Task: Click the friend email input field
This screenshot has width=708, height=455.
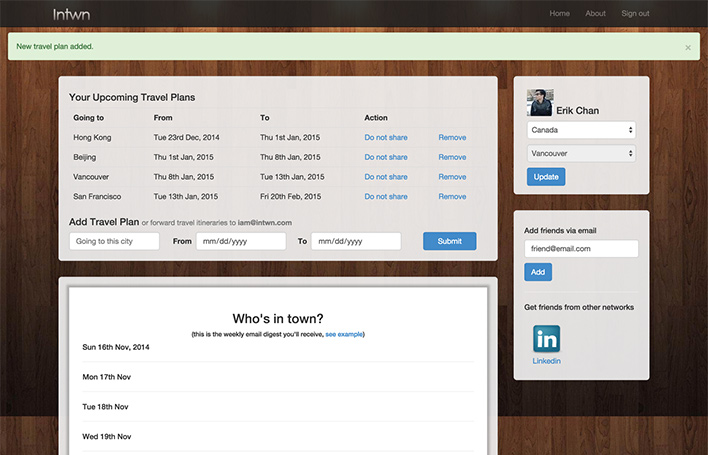Action: [x=581, y=248]
